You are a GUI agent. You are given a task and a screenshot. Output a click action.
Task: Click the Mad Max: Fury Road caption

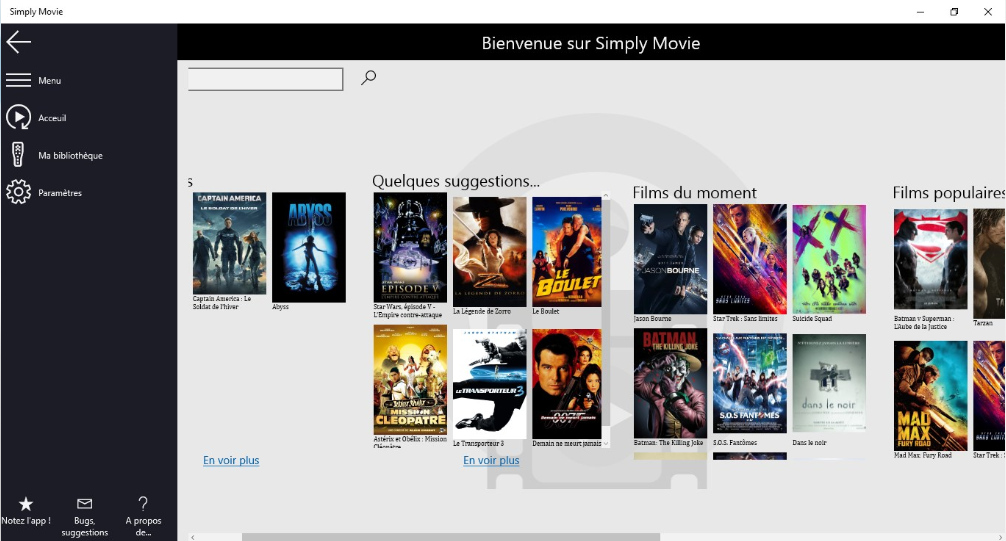[923, 455]
